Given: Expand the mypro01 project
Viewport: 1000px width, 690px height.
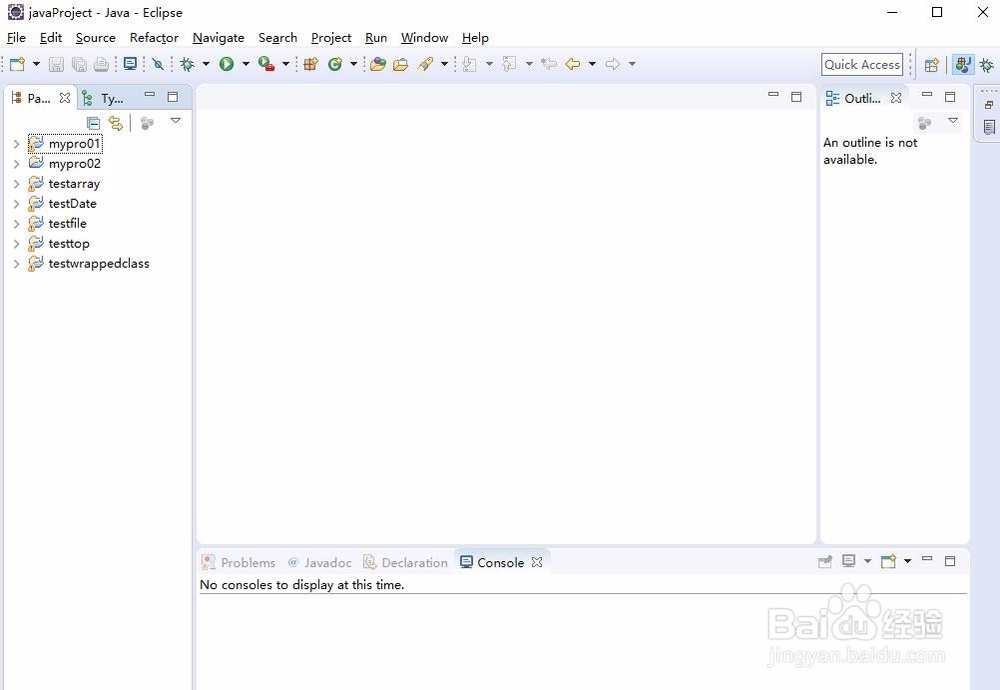Looking at the screenshot, I should click(x=17, y=144).
